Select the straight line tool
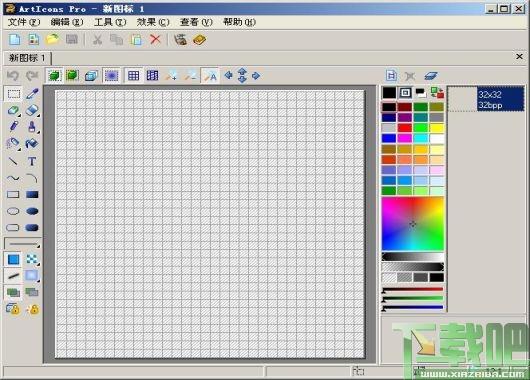The height and width of the screenshot is (380, 530). (13, 161)
